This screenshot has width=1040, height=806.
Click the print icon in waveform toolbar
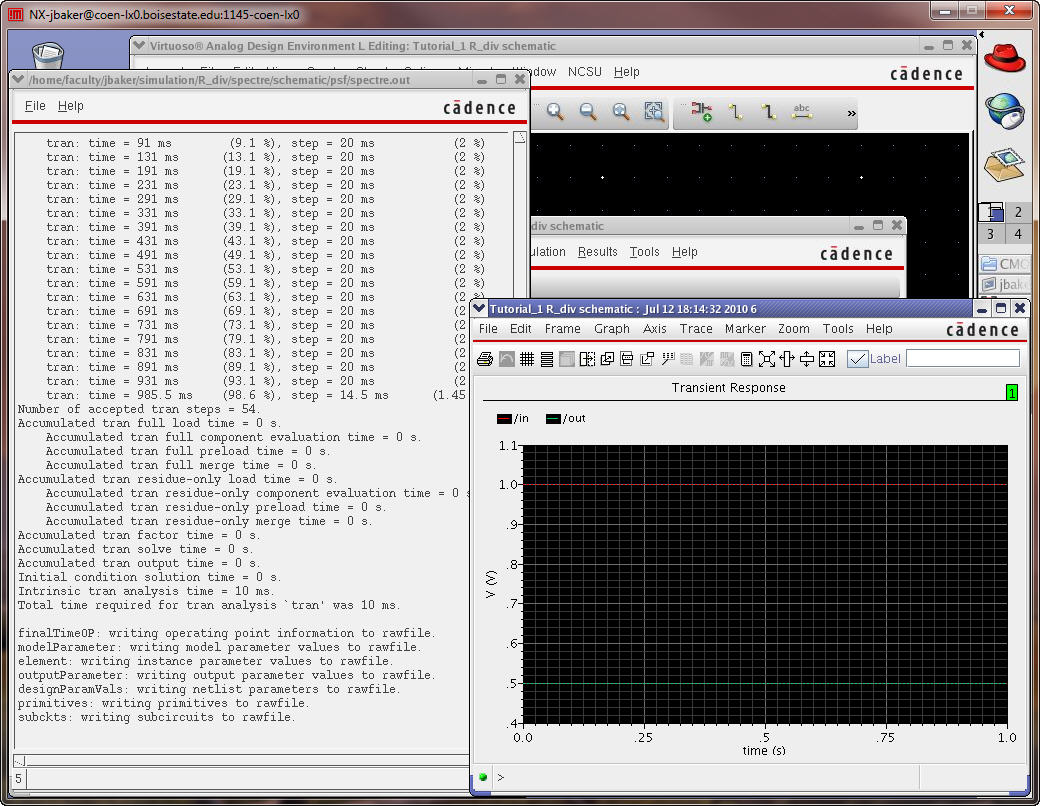[x=485, y=359]
